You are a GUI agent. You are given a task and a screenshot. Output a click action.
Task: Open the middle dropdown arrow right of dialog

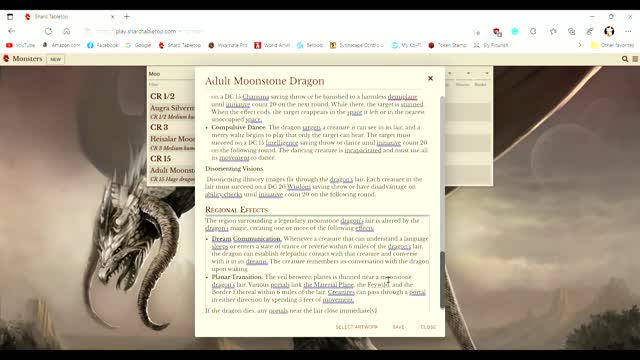pos(468,73)
